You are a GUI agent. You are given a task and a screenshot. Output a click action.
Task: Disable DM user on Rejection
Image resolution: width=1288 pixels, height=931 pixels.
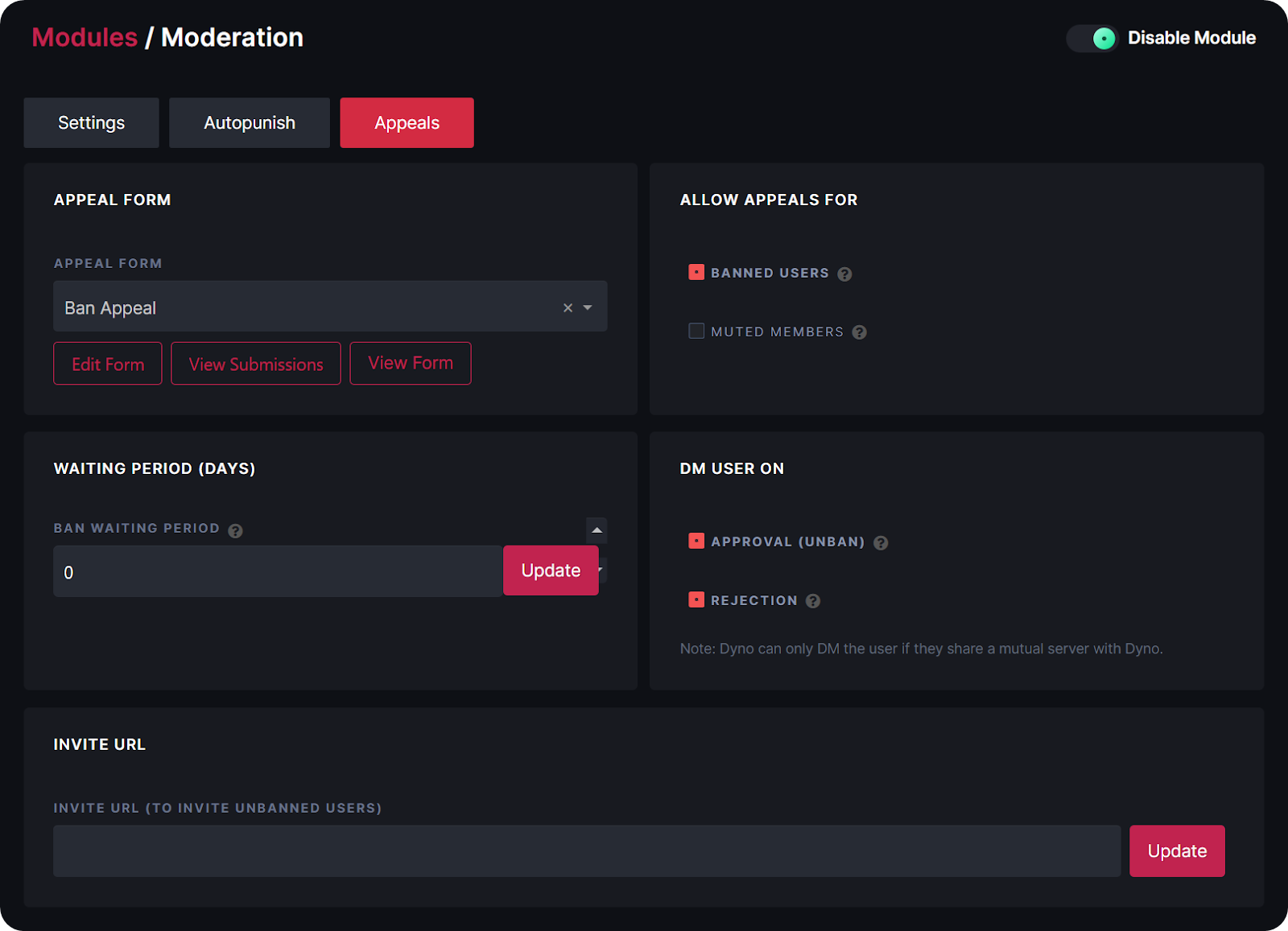696,599
